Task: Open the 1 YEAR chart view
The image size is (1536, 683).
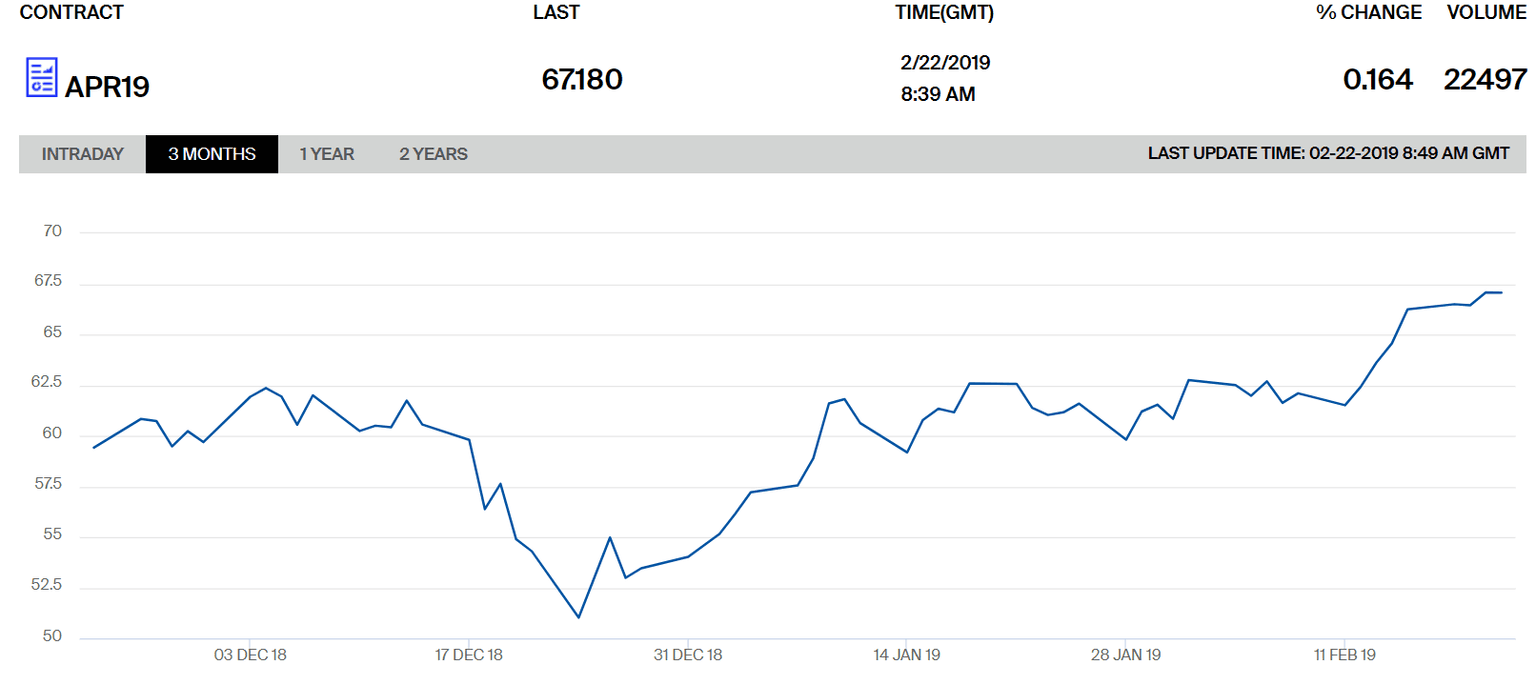Action: [327, 154]
